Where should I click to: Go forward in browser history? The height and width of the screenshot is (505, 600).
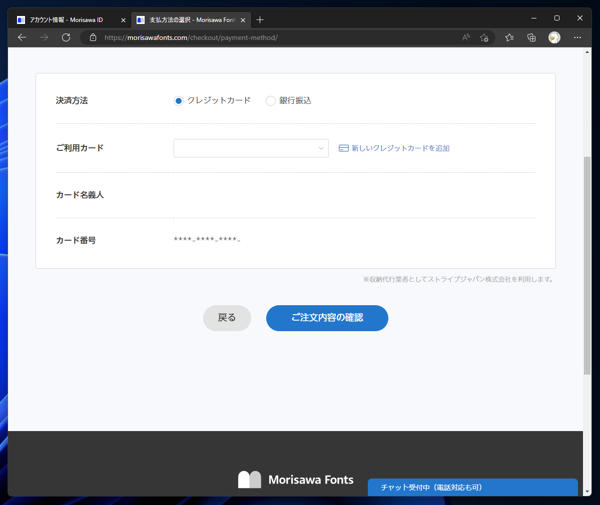(x=44, y=37)
